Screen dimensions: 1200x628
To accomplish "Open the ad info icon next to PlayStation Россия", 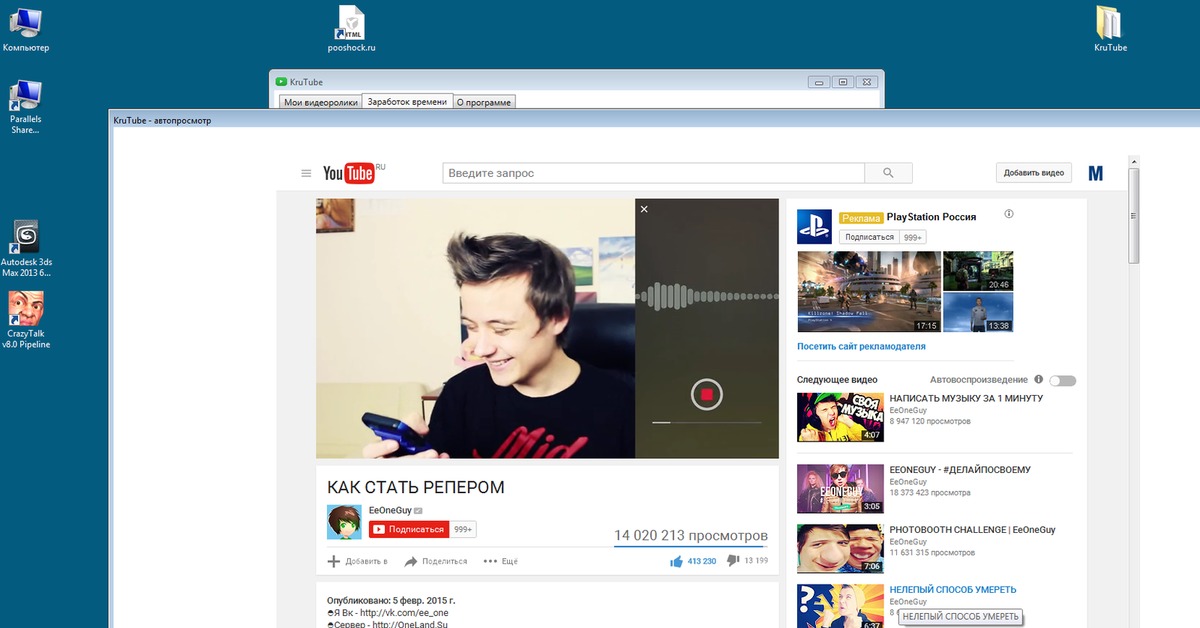I will pyautogui.click(x=1009, y=214).
